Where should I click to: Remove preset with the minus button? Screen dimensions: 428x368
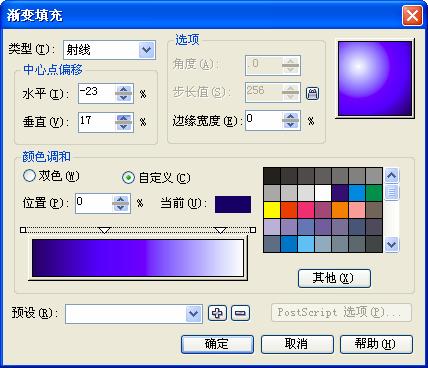pyautogui.click(x=240, y=313)
